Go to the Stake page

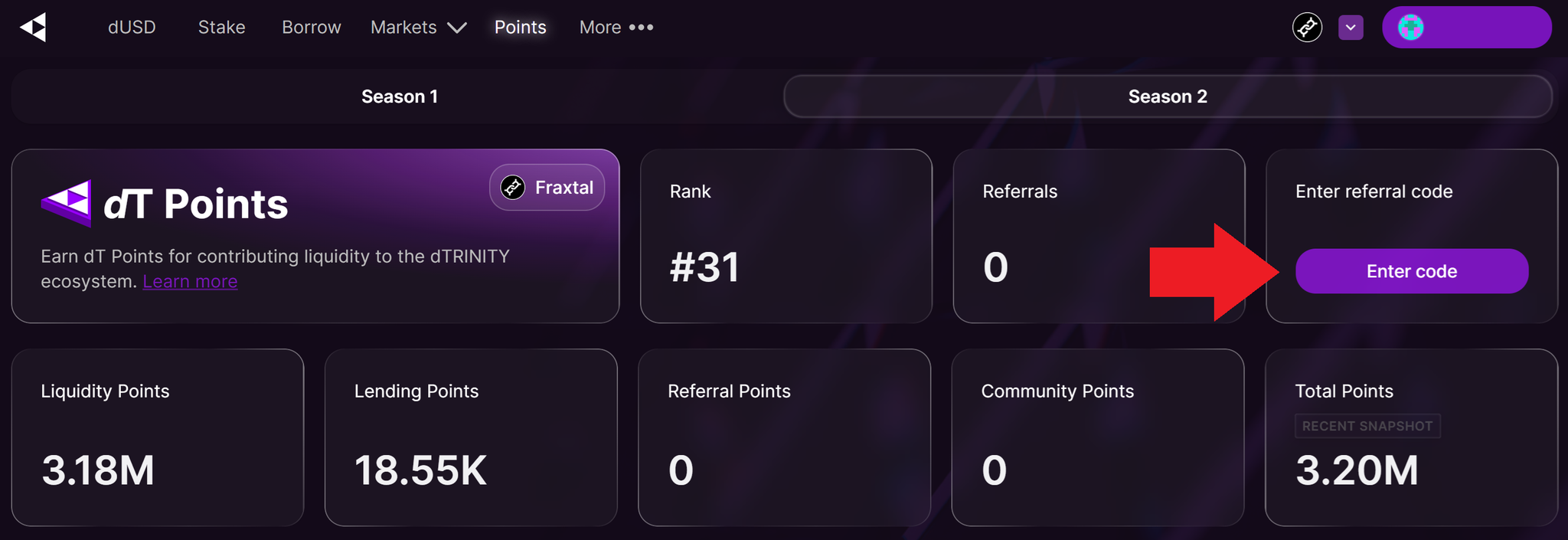click(x=221, y=28)
